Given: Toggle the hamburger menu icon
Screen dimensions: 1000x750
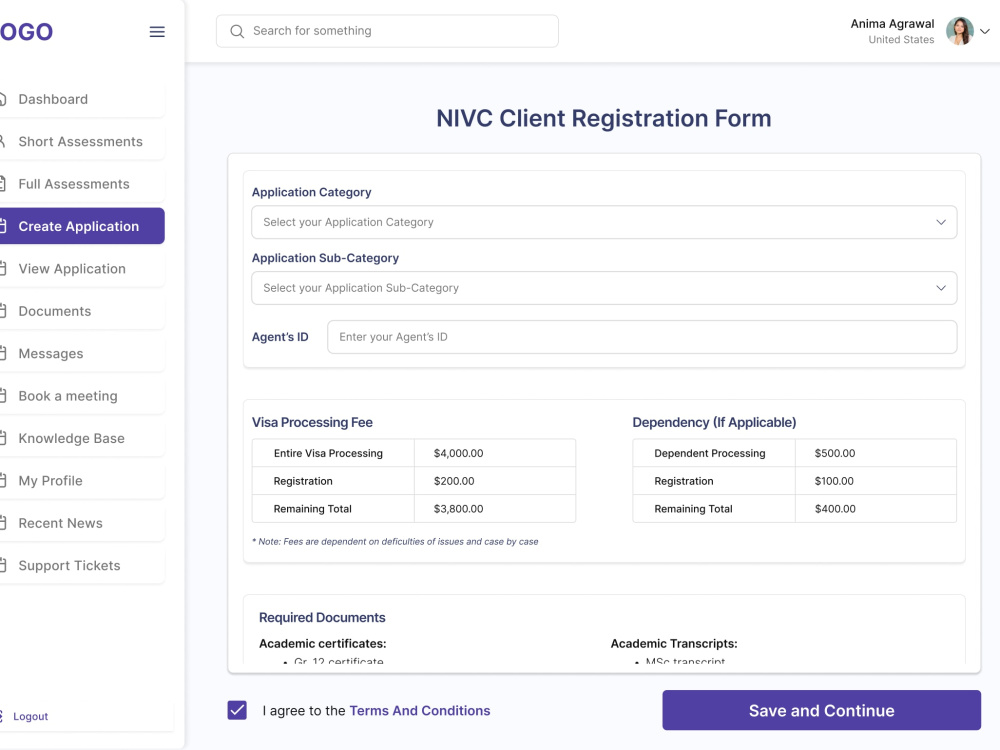Looking at the screenshot, I should point(157,32).
